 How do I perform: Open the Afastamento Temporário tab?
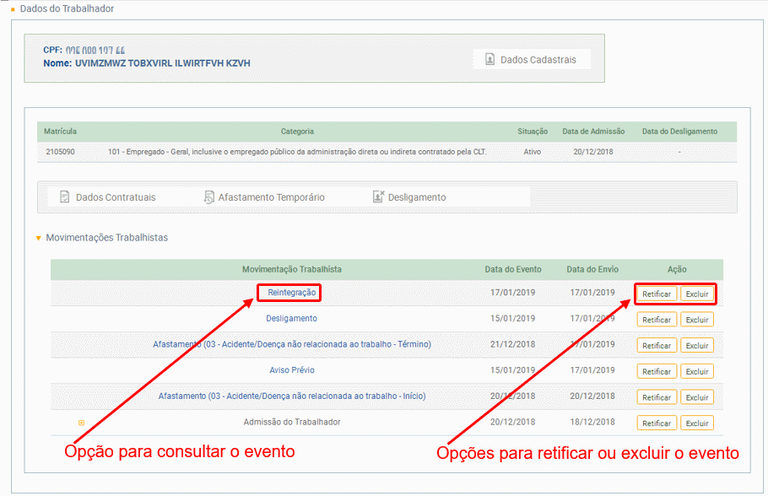[x=264, y=197]
